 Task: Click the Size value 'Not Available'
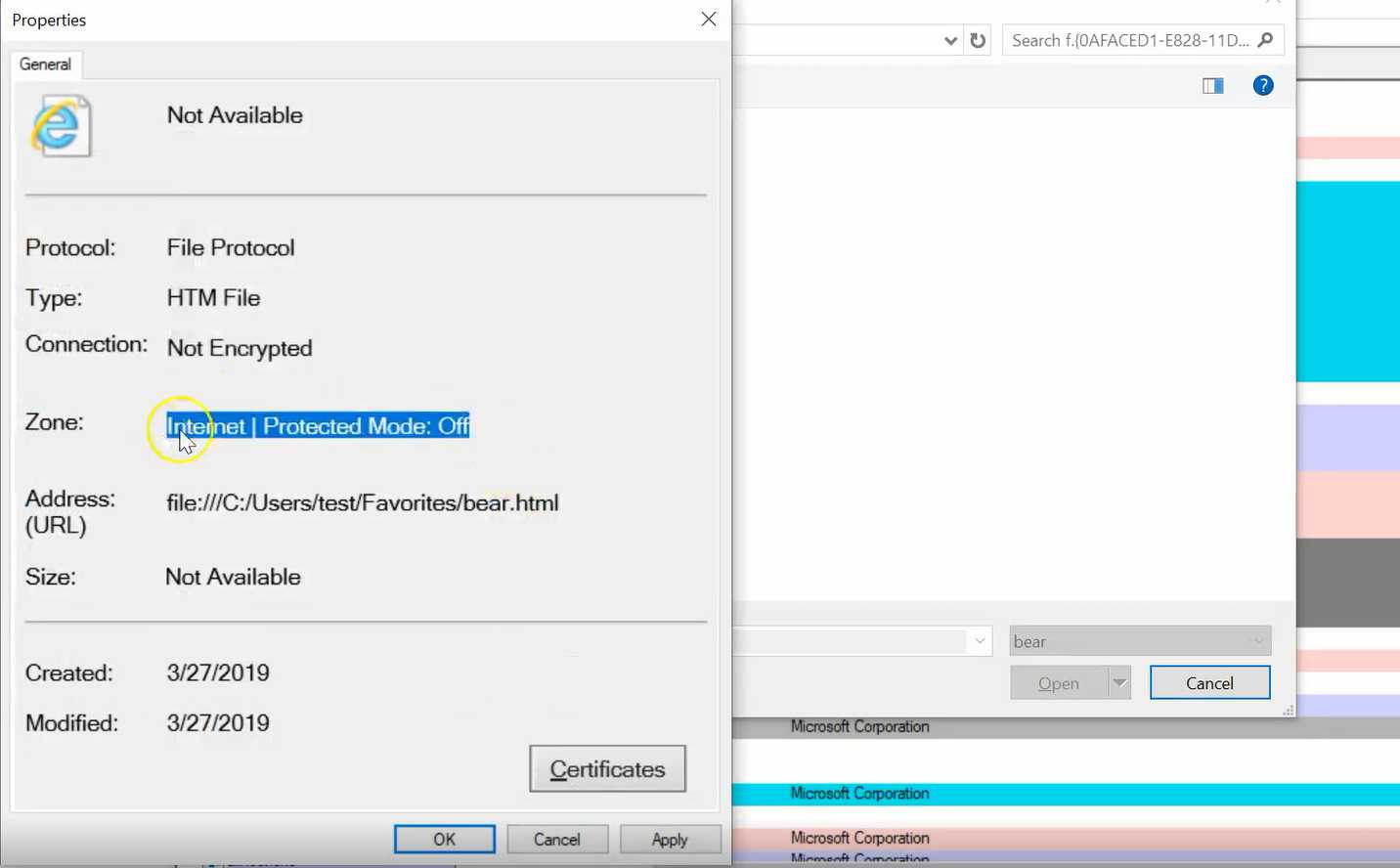(233, 577)
